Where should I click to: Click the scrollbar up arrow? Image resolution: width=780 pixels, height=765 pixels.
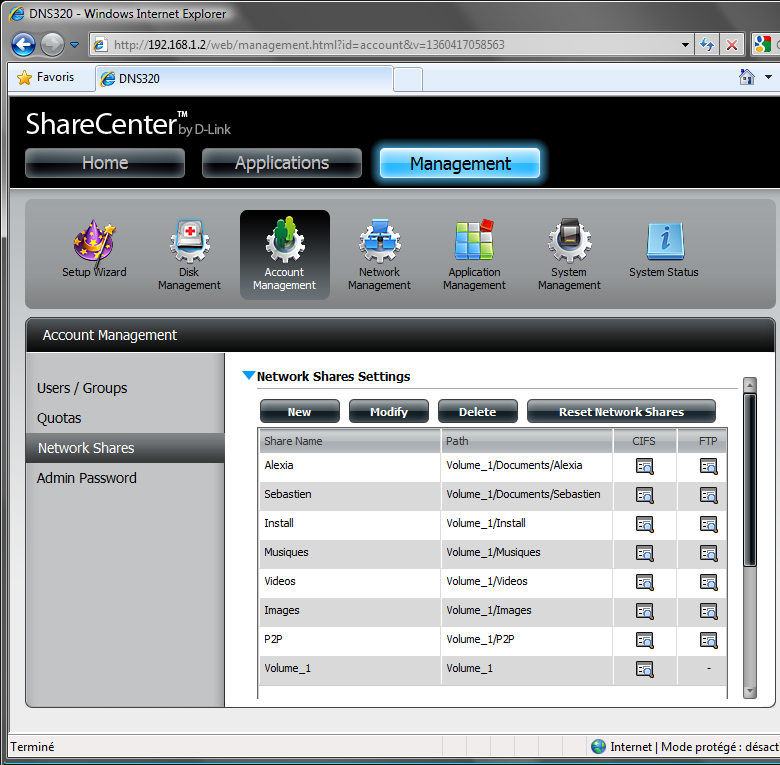pyautogui.click(x=750, y=384)
